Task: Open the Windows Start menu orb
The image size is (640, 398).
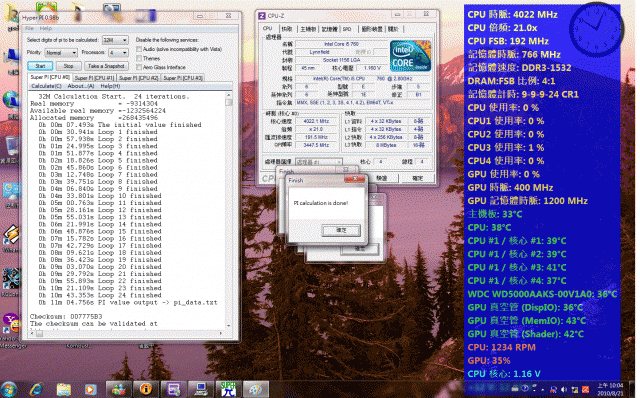Action: pos(9,389)
